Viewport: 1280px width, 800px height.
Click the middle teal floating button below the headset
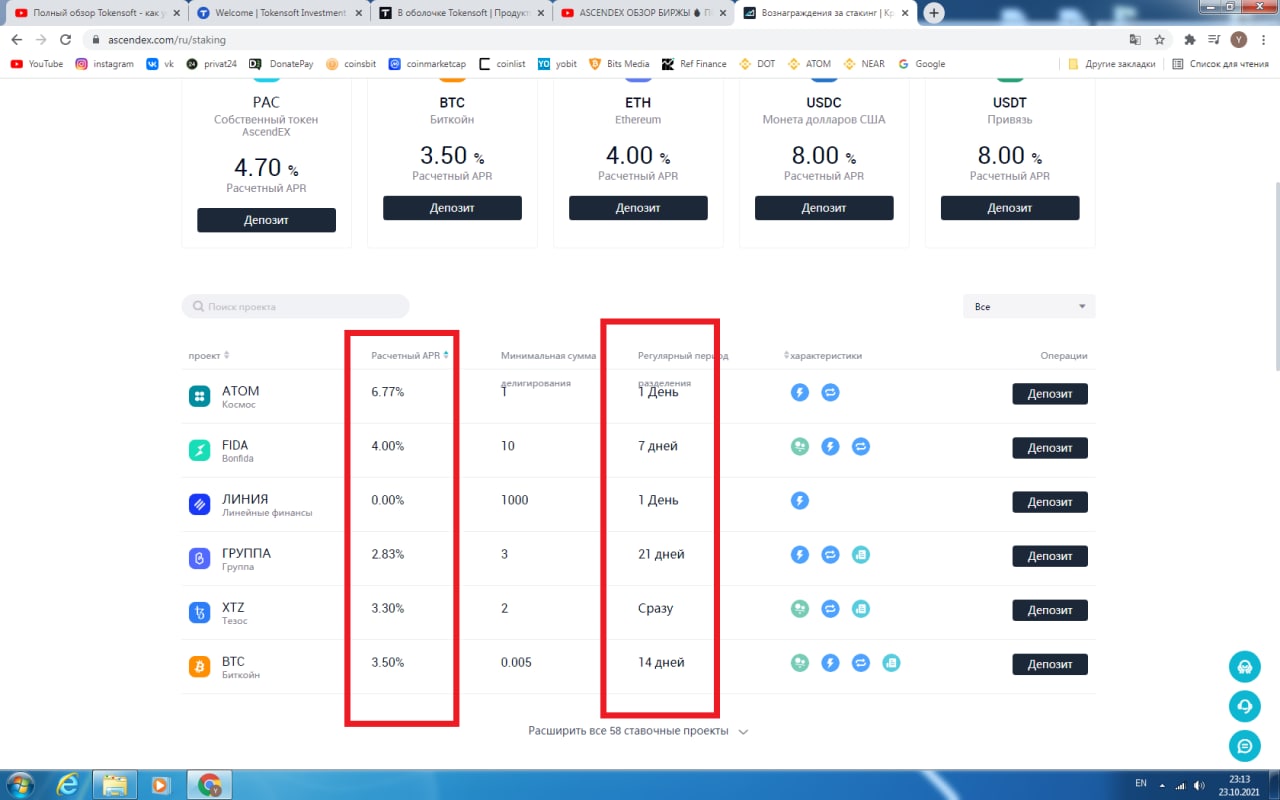pyautogui.click(x=1245, y=706)
